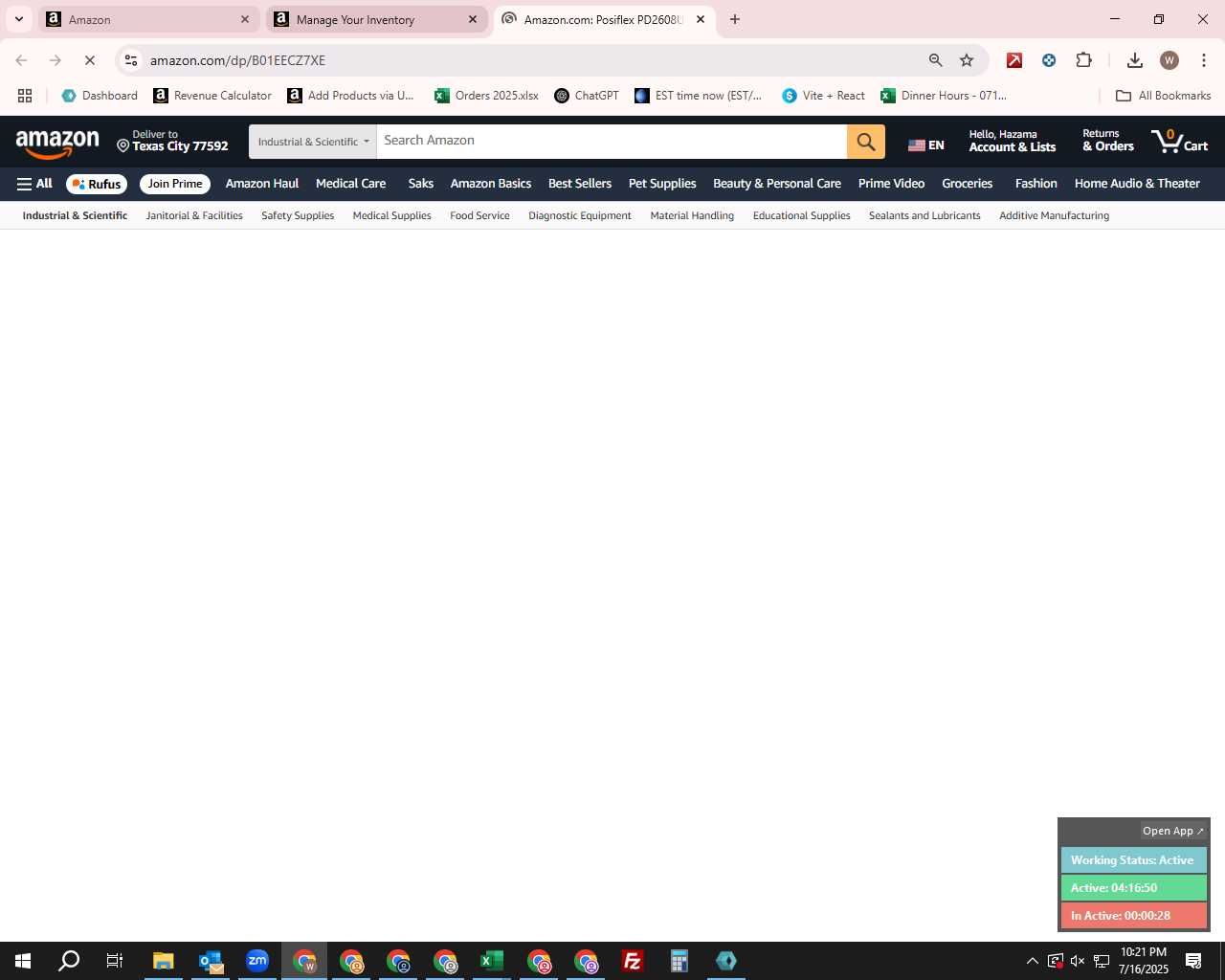Open File Explorer from taskbar
The height and width of the screenshot is (980, 1225).
click(163, 961)
